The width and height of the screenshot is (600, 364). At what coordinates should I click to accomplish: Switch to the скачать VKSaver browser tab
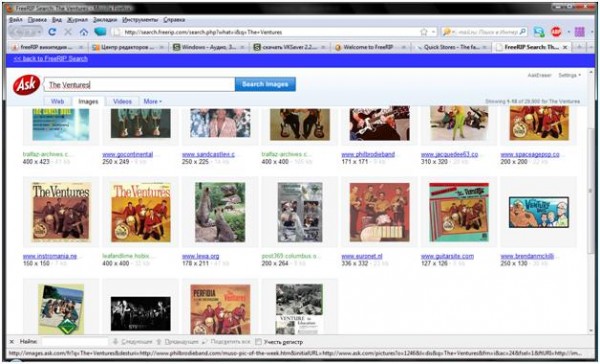[x=289, y=47]
